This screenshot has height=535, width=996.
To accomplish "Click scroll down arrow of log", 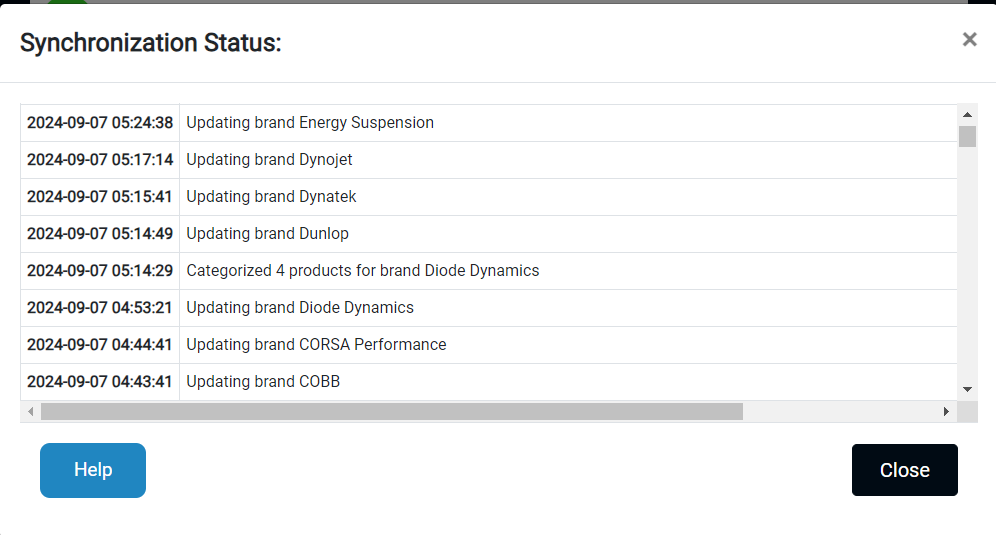I will [967, 389].
